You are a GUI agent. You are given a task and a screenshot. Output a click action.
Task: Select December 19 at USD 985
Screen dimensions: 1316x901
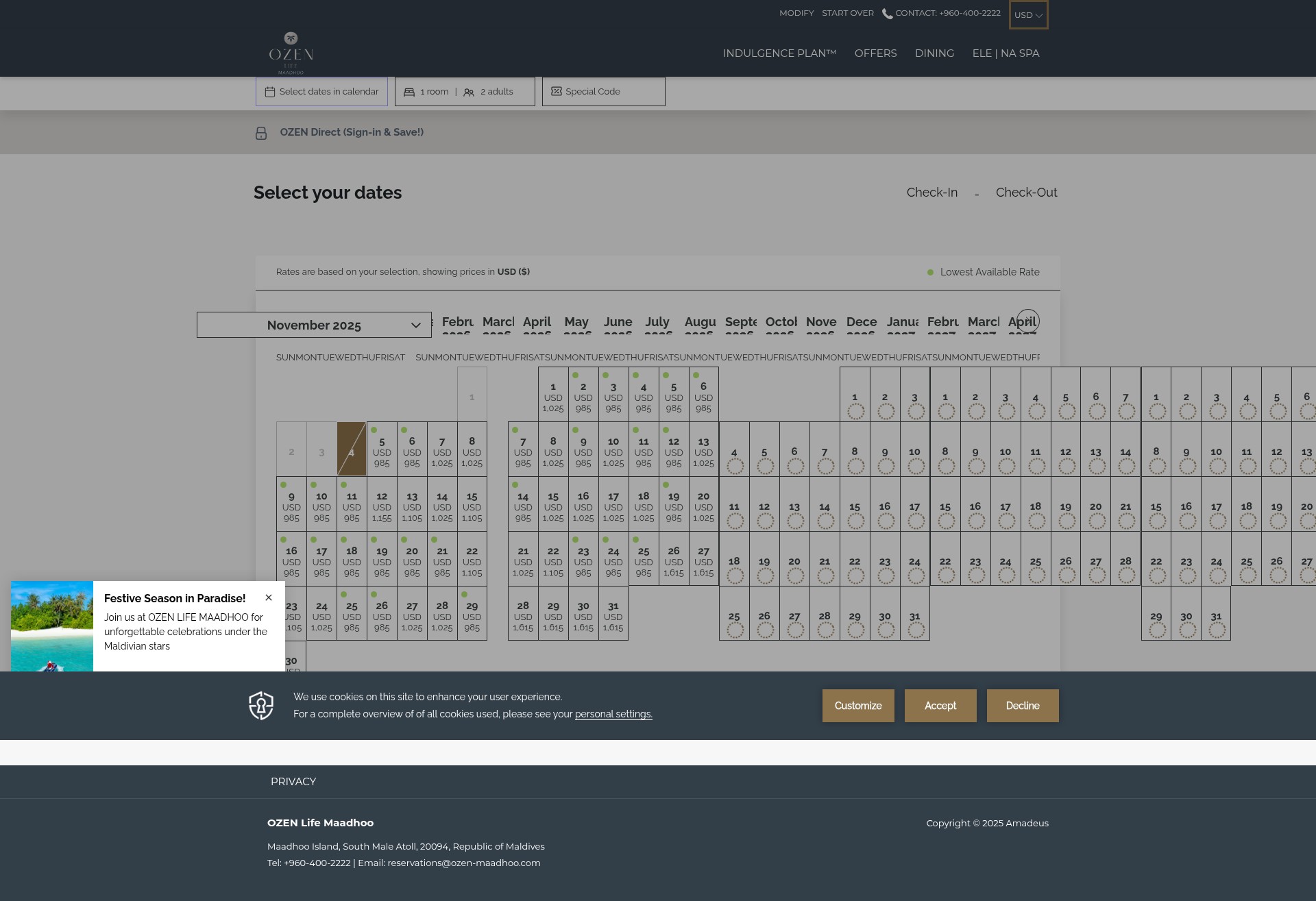coord(674,504)
